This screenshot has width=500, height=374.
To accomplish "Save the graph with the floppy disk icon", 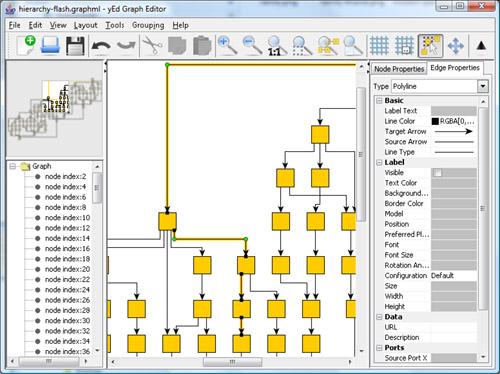I will 75,46.
